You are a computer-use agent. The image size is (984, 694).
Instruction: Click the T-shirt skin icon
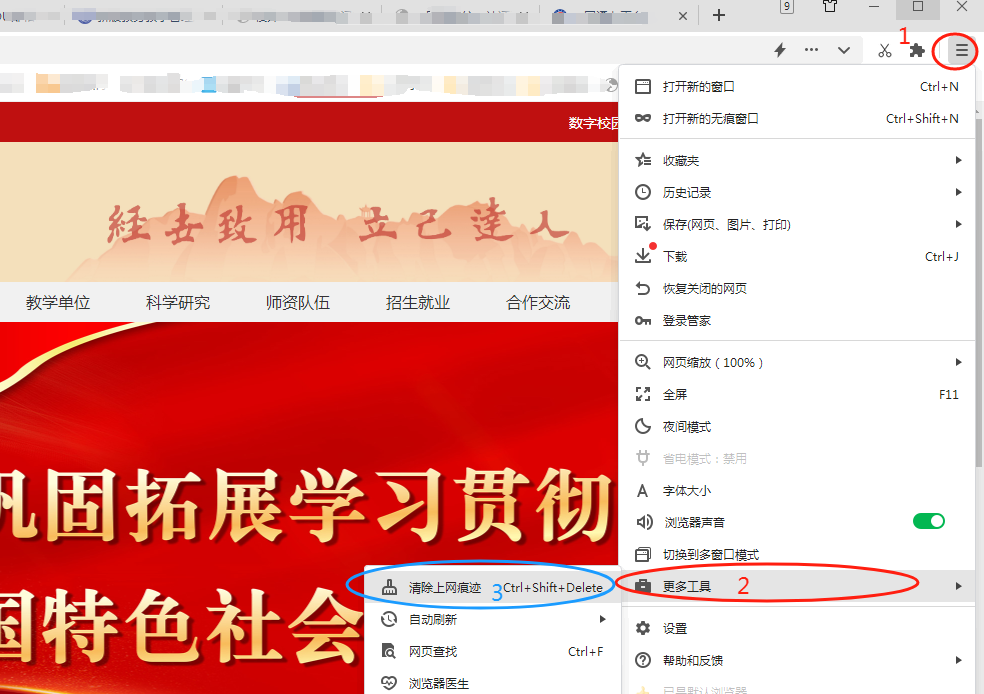(830, 7)
